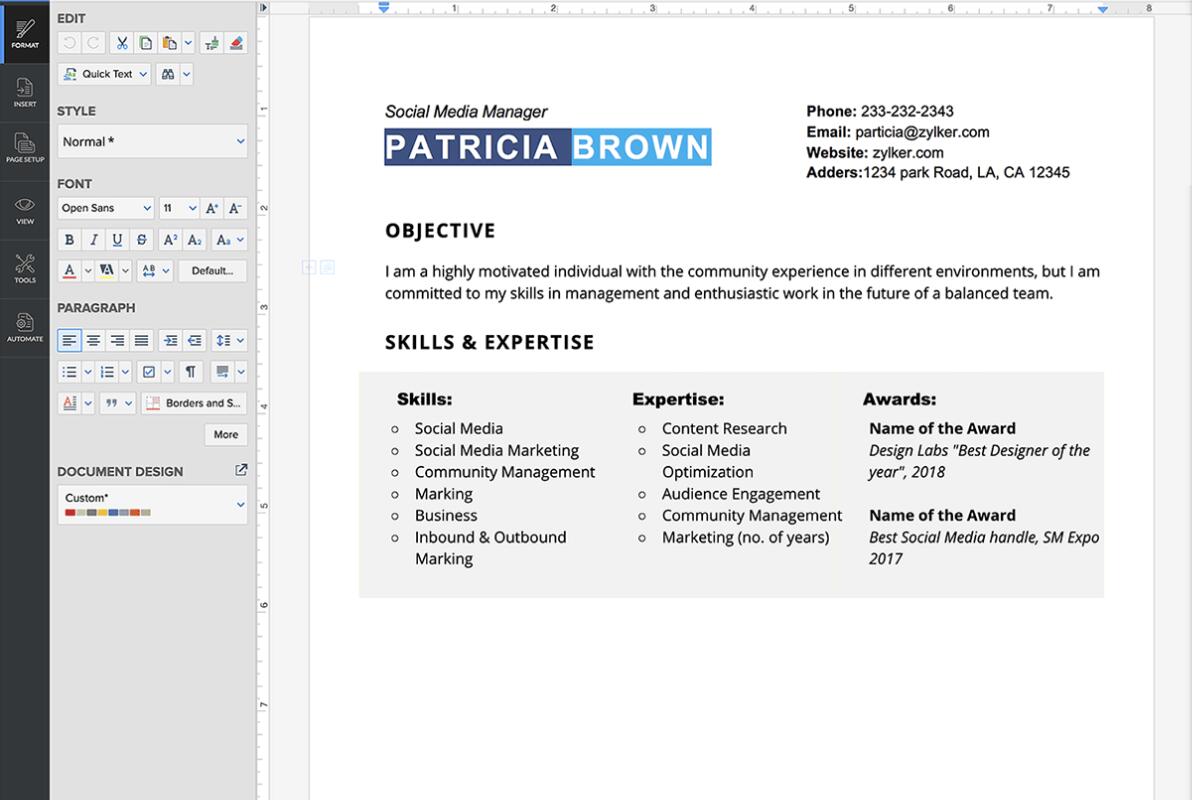Open the Quick Text dropdown
This screenshot has height=800, width=1192.
(105, 74)
